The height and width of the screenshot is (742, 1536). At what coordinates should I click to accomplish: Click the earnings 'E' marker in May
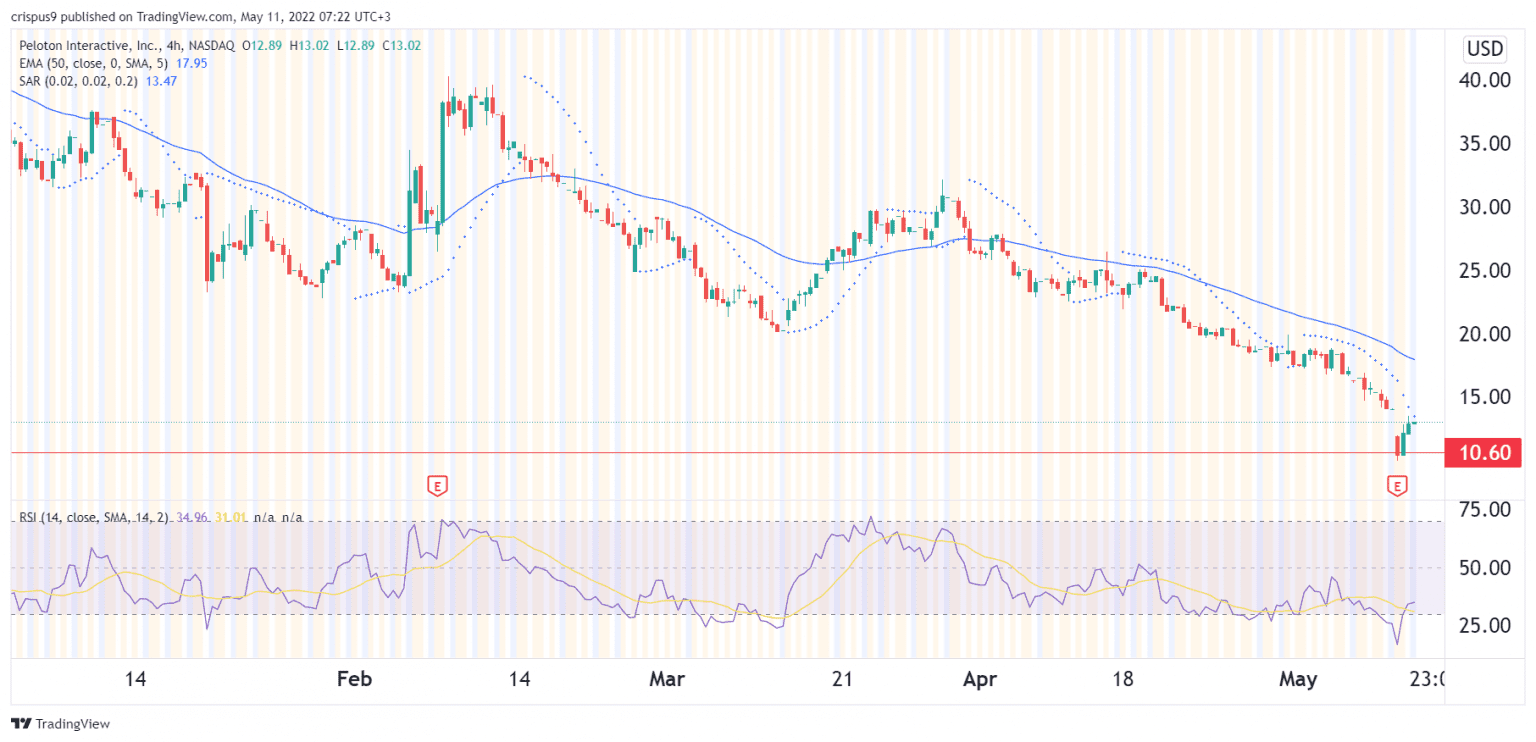[x=1398, y=486]
